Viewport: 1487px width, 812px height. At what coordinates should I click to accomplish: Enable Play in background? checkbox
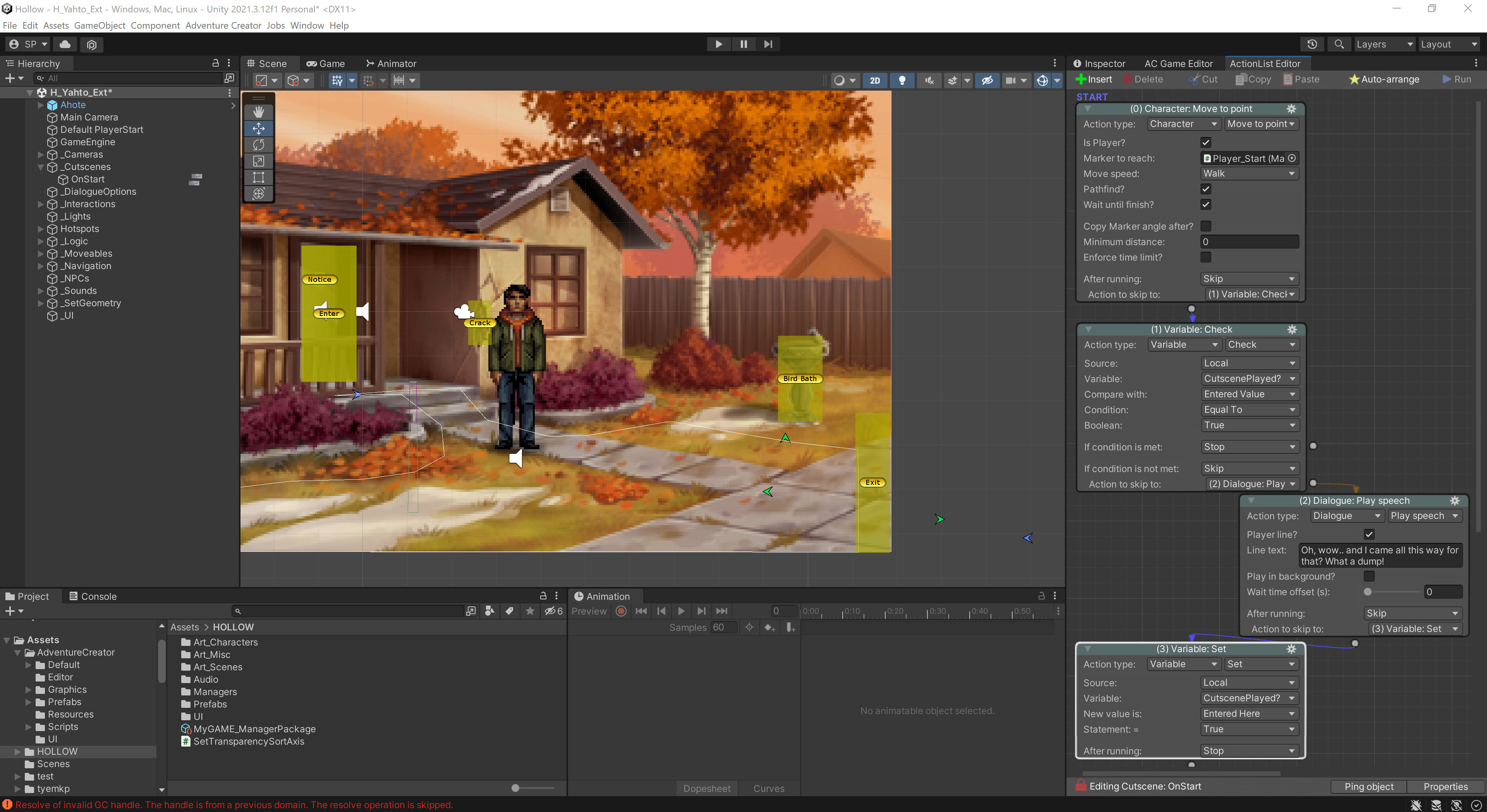(1369, 576)
